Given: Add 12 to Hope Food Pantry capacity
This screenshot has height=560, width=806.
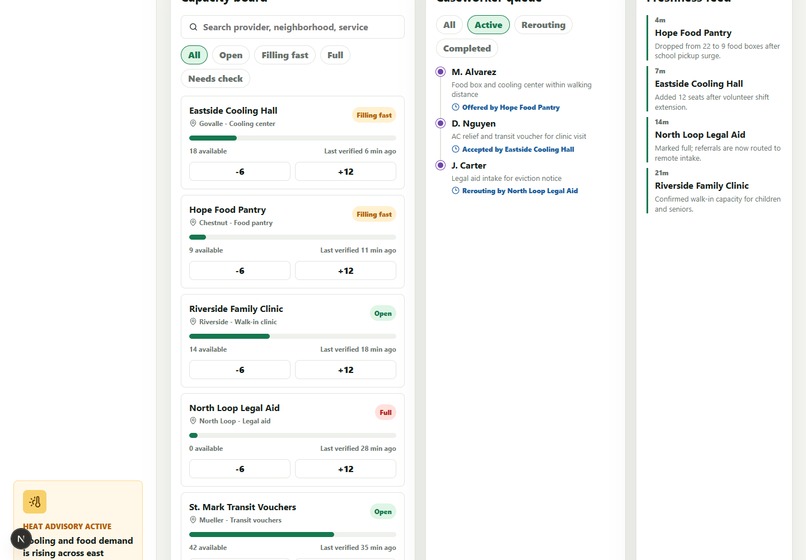Looking at the screenshot, I should pyautogui.click(x=345, y=271).
